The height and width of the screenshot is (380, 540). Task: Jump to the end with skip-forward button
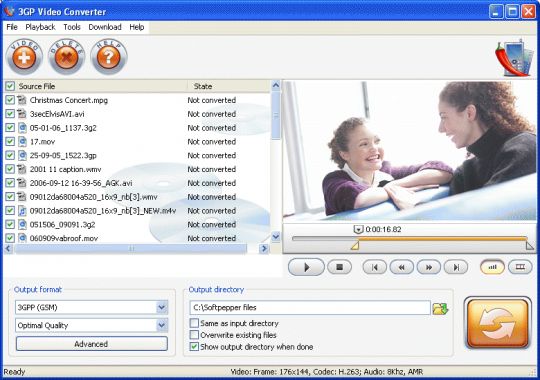pyautogui.click(x=456, y=267)
